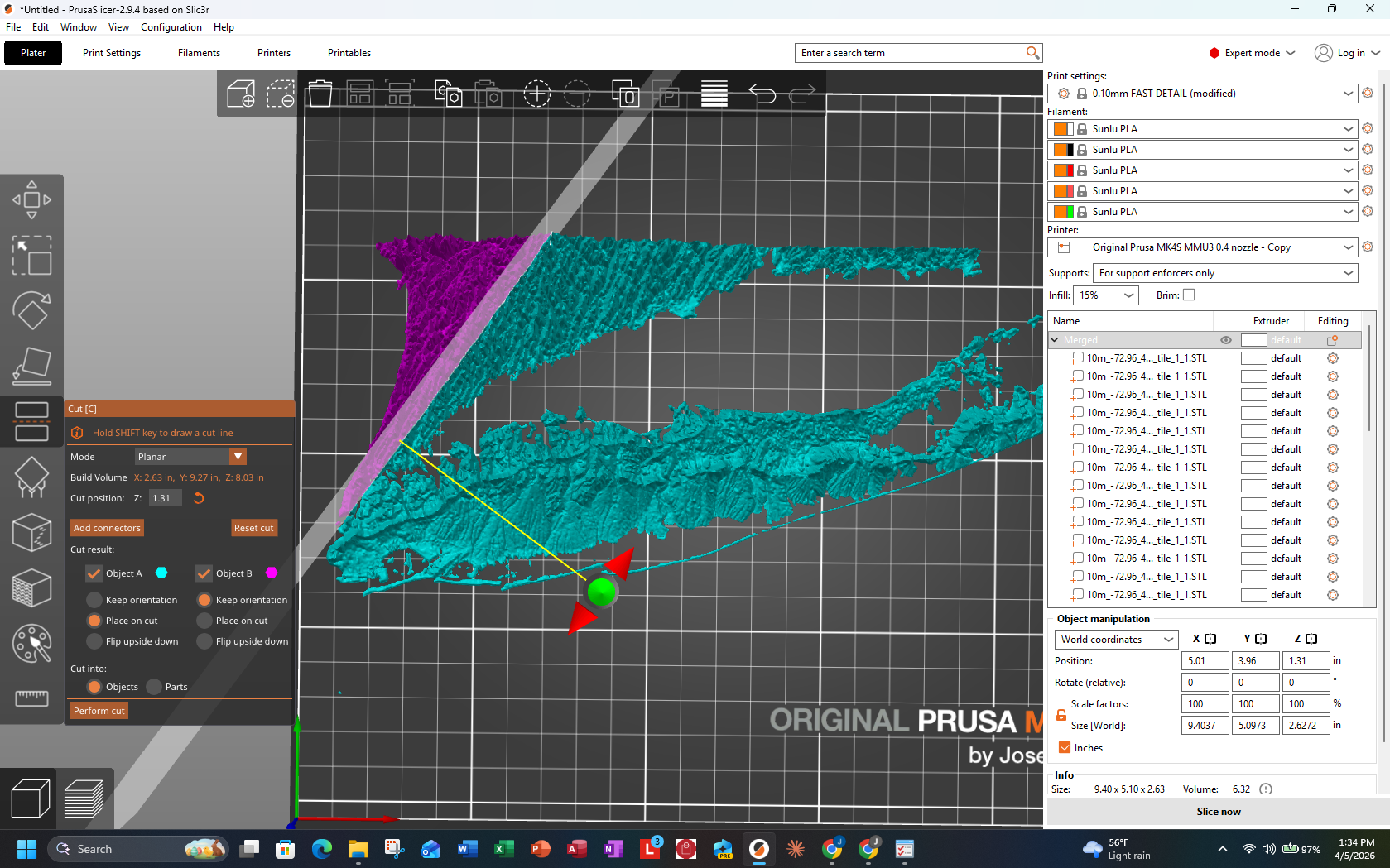Uncheck the Object B checkbox
The image size is (1390, 868).
[x=204, y=573]
